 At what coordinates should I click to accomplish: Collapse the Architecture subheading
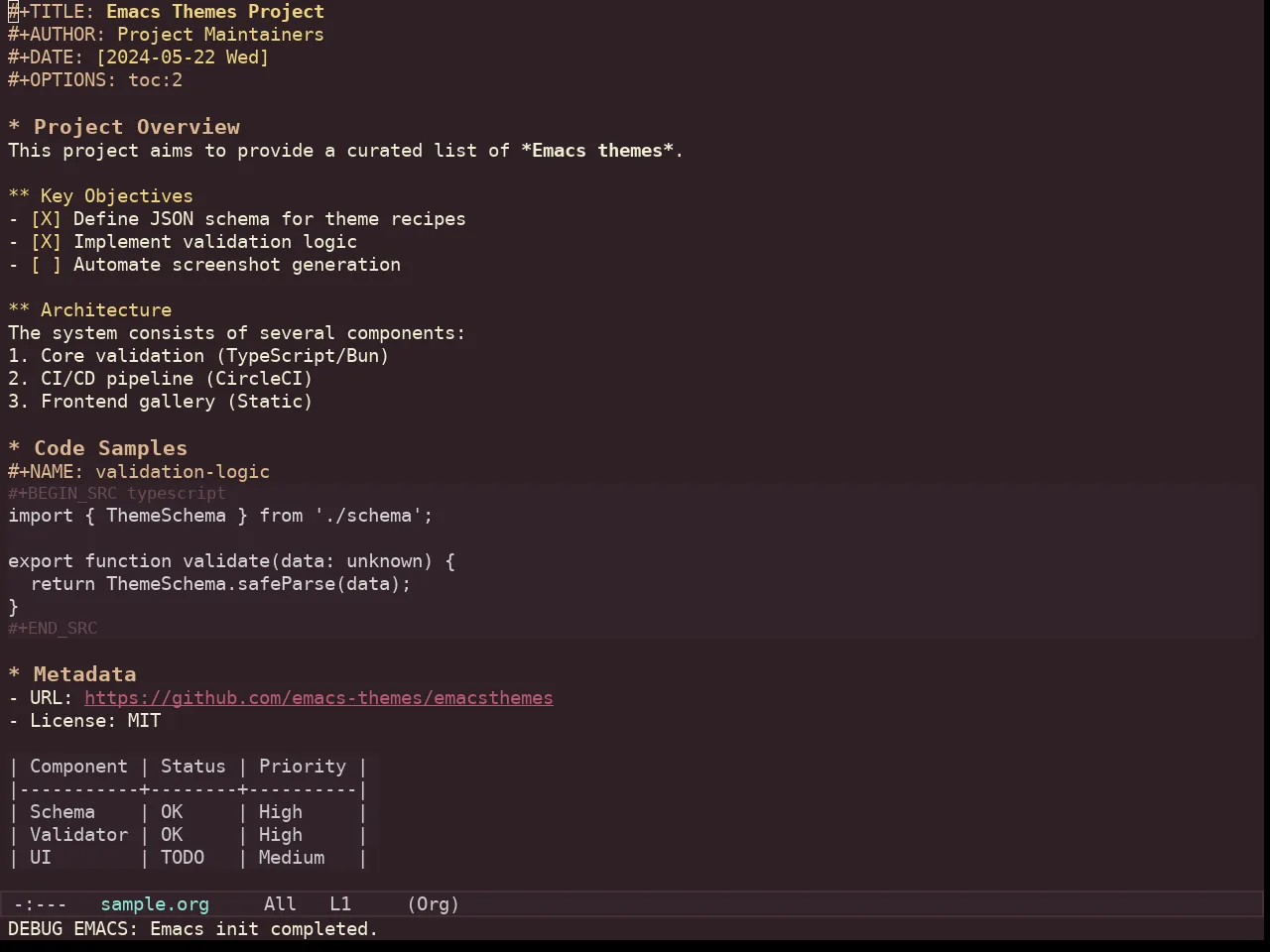click(x=89, y=310)
